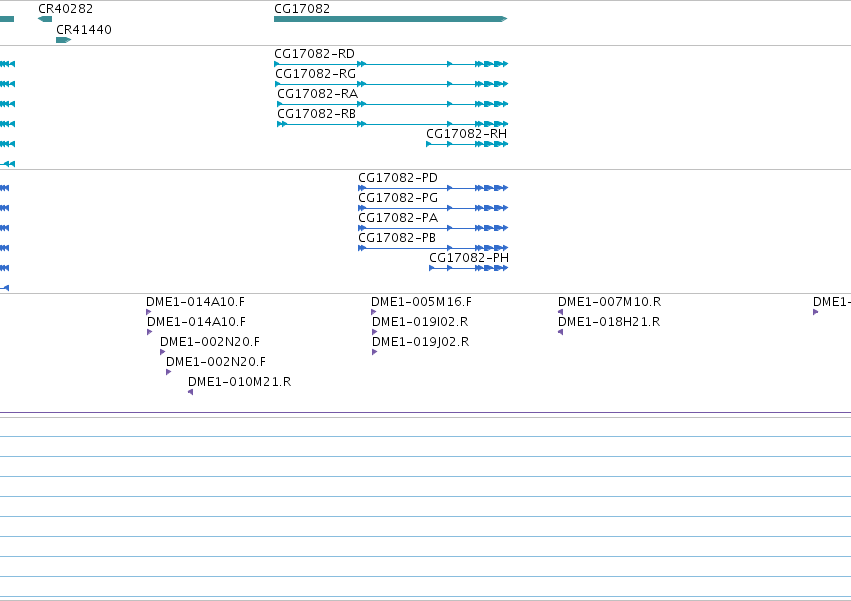Select the CR41440 gene feature
Screen dimensions: 851x601
click(x=63, y=40)
